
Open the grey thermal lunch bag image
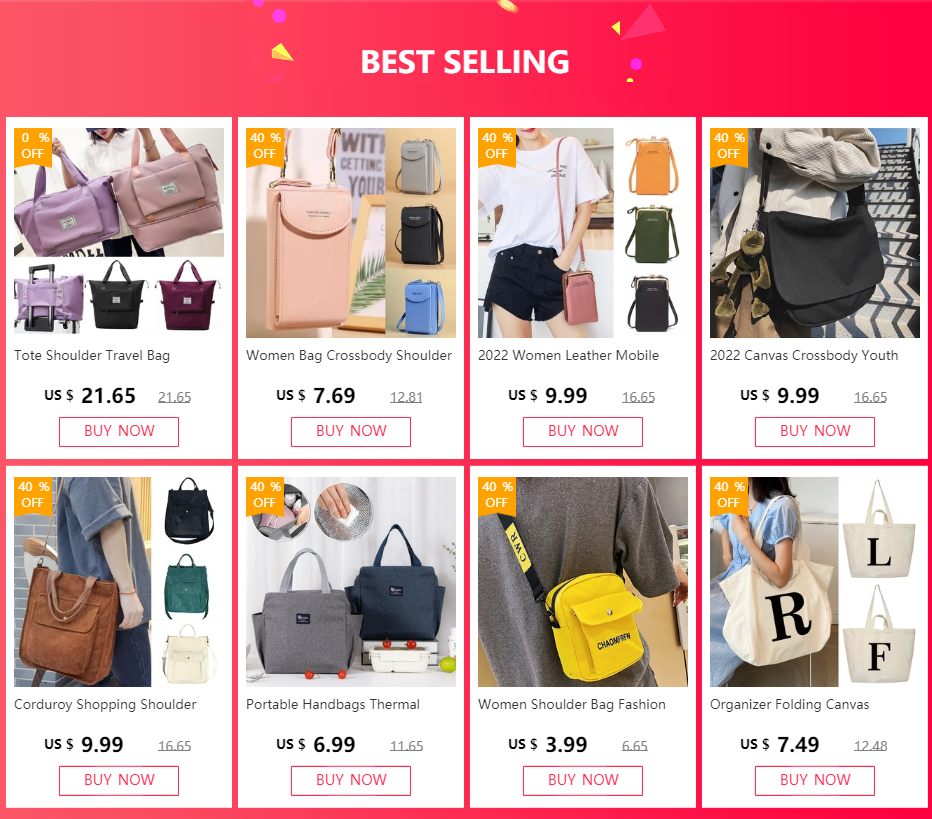(351, 582)
